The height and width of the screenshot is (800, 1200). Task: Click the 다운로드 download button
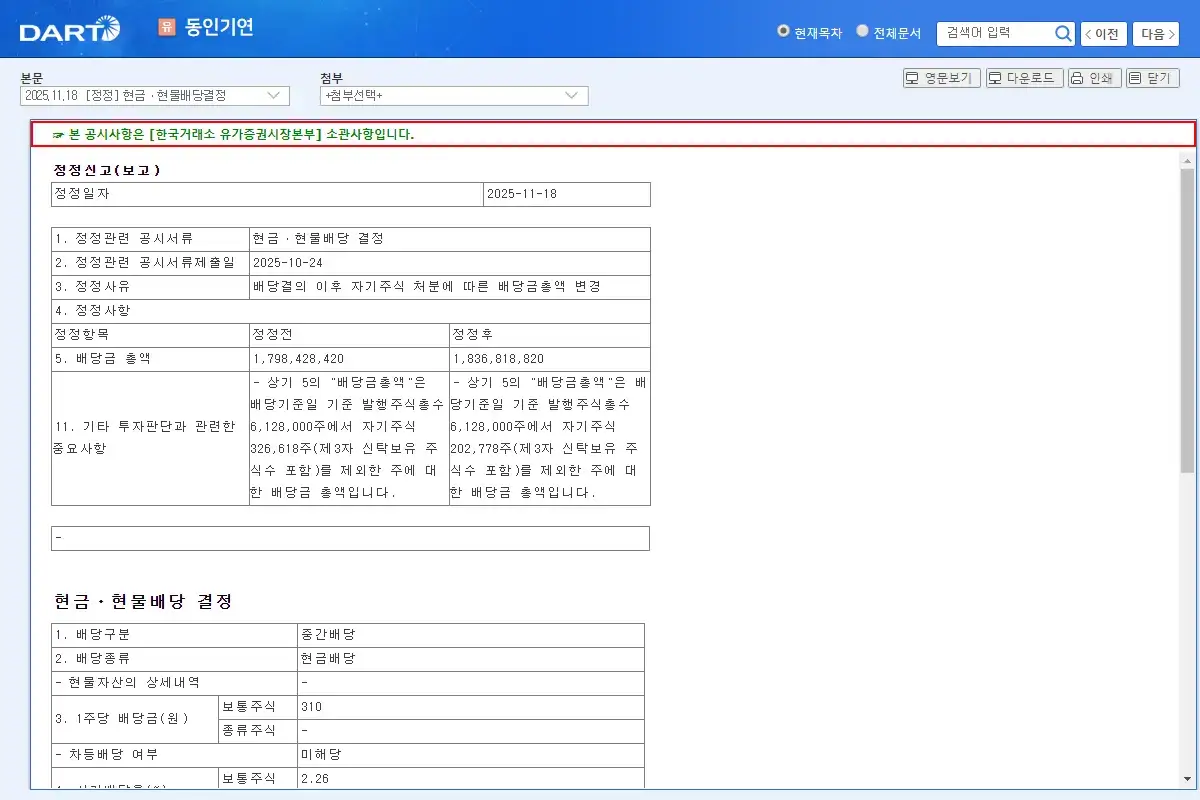[1024, 78]
